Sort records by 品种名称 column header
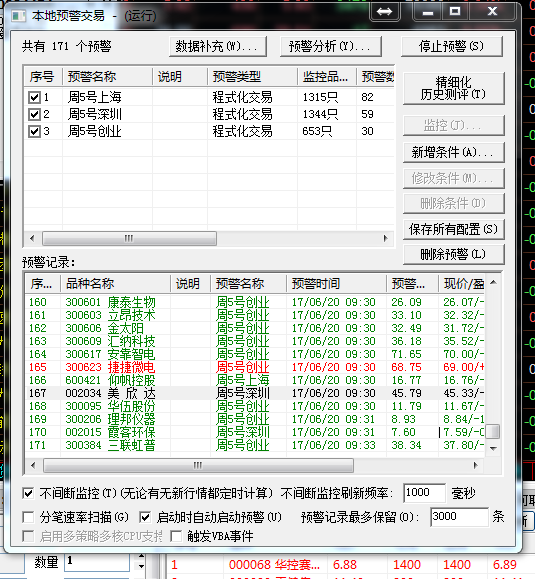 click(115, 284)
